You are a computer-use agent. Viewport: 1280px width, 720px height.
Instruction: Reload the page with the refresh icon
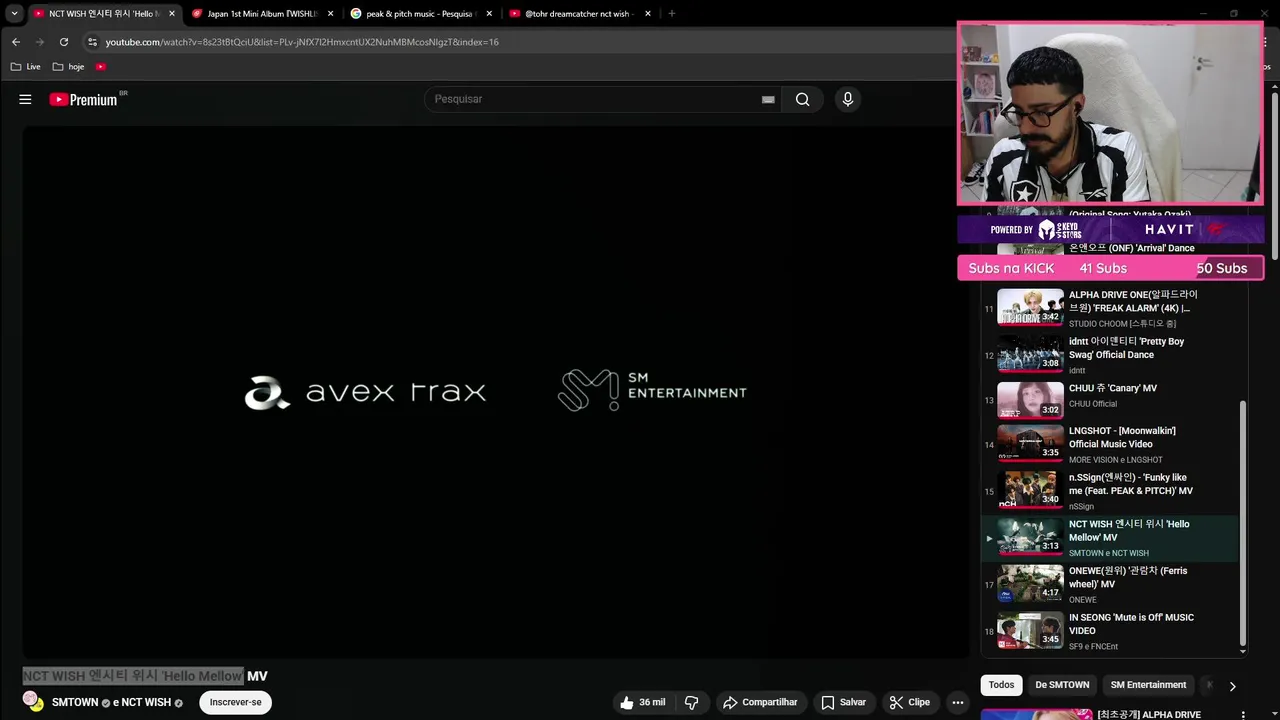pos(64,42)
